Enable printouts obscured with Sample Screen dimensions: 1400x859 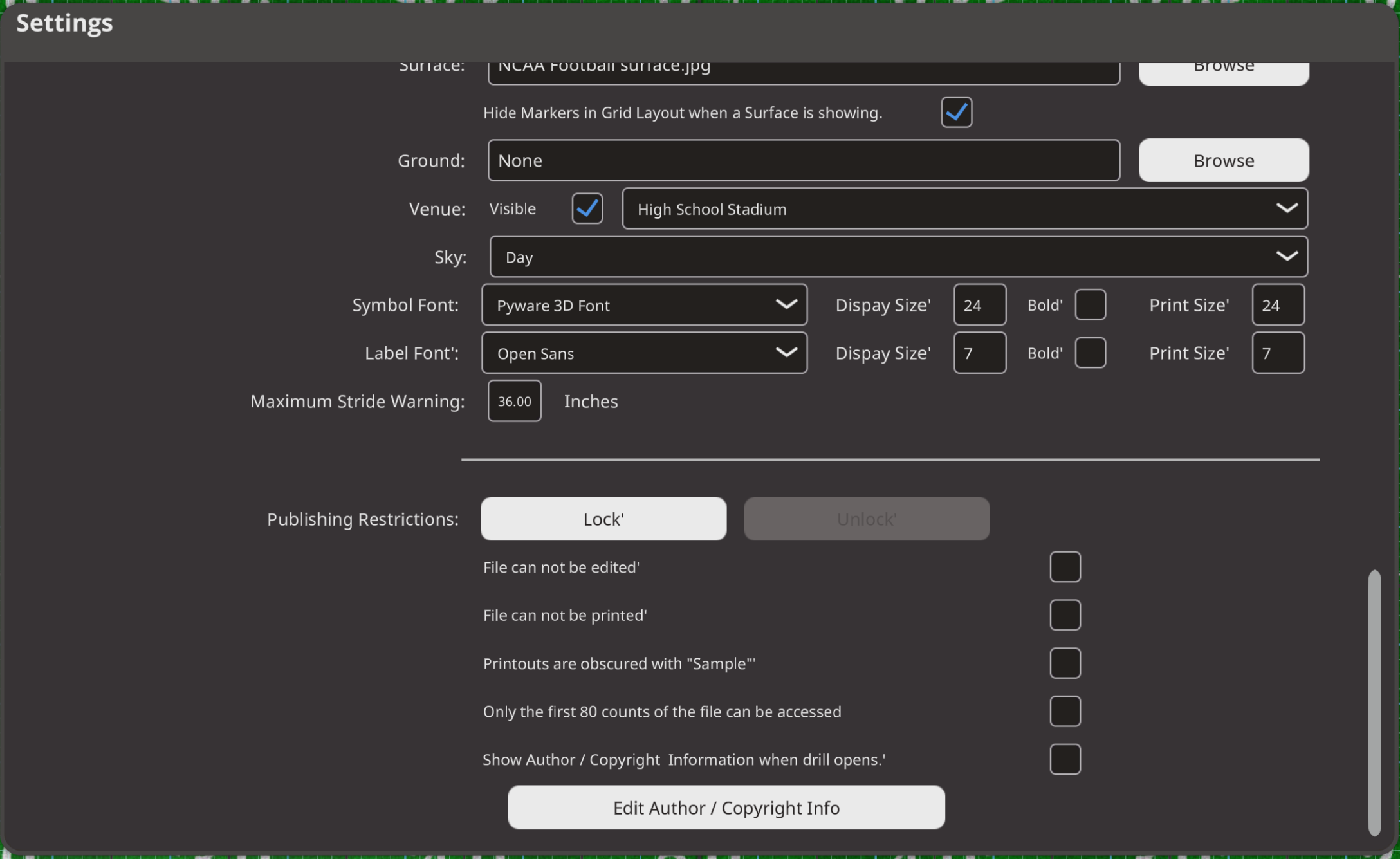(x=1065, y=663)
